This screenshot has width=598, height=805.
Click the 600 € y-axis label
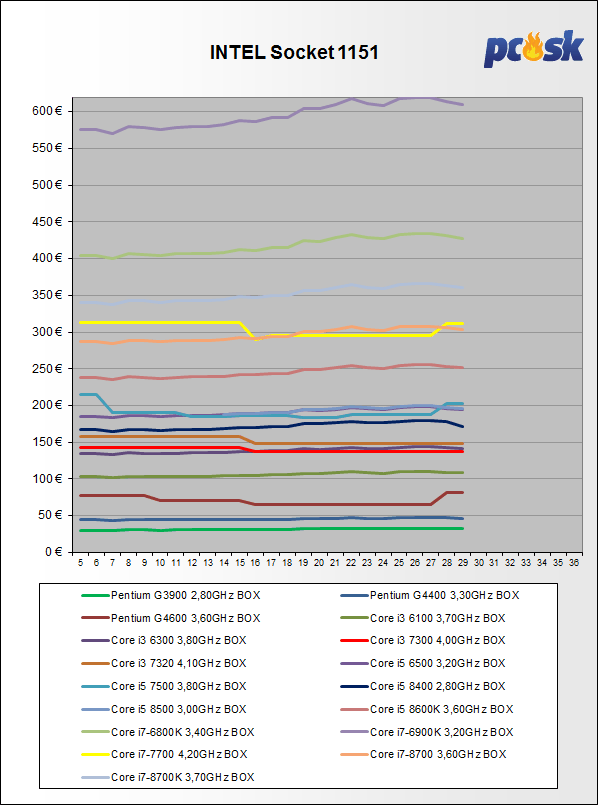[x=47, y=111]
